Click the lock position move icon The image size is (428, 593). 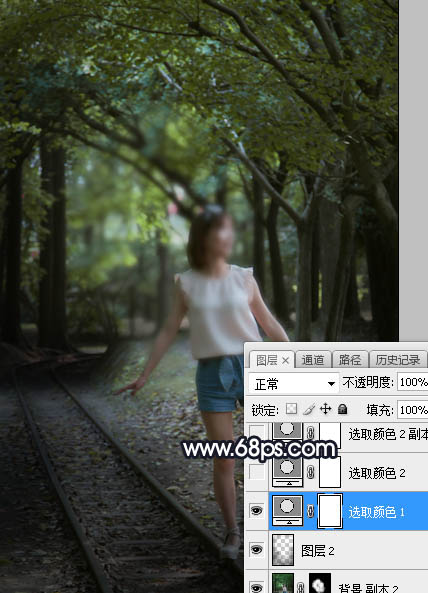326,409
